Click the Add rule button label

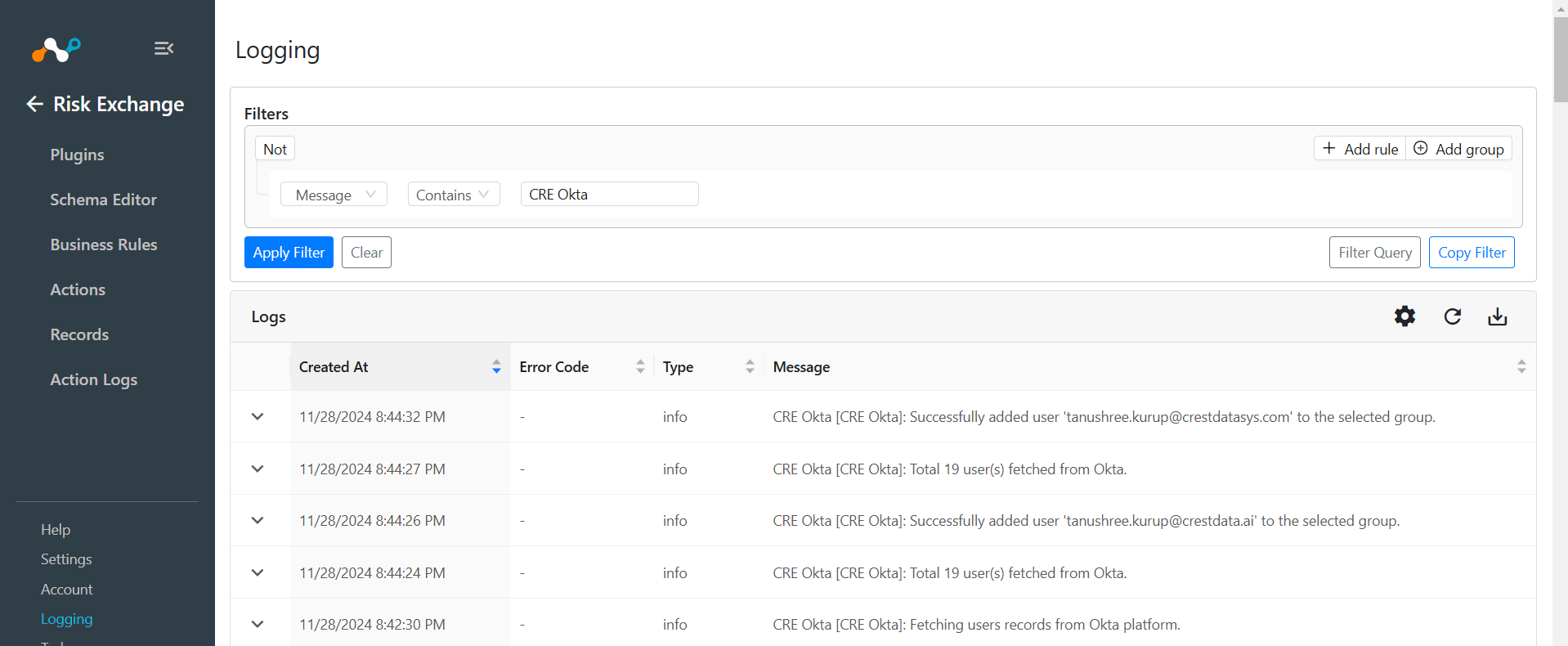click(x=1371, y=149)
